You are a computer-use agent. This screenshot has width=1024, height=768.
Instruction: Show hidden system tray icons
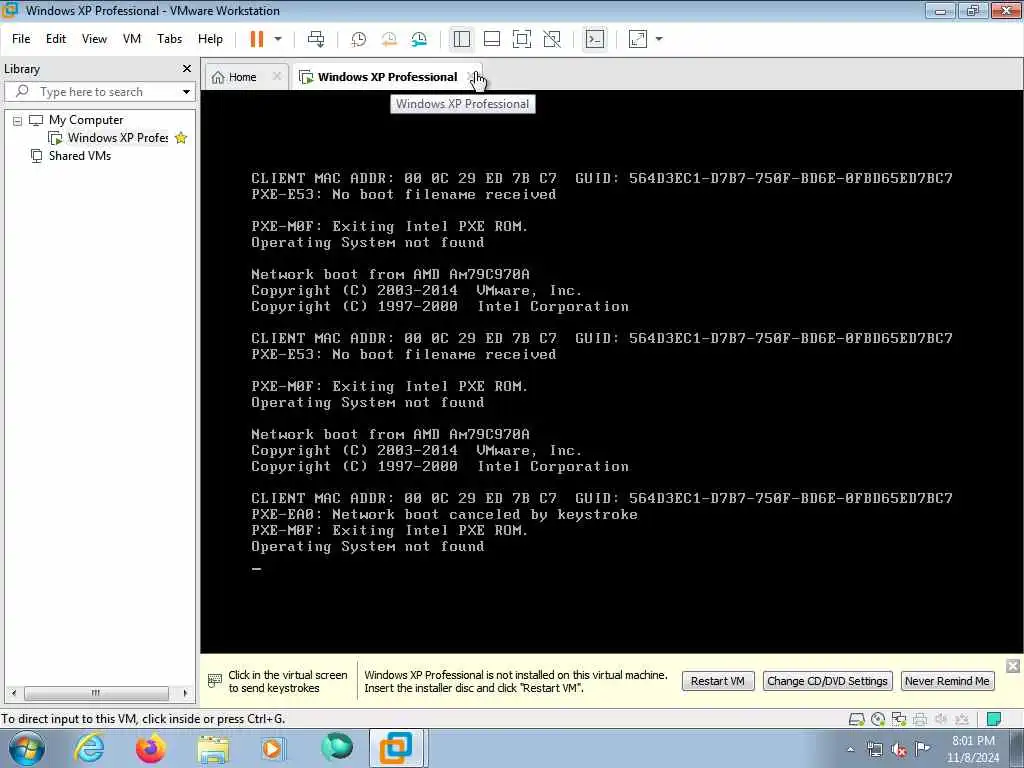click(x=850, y=750)
